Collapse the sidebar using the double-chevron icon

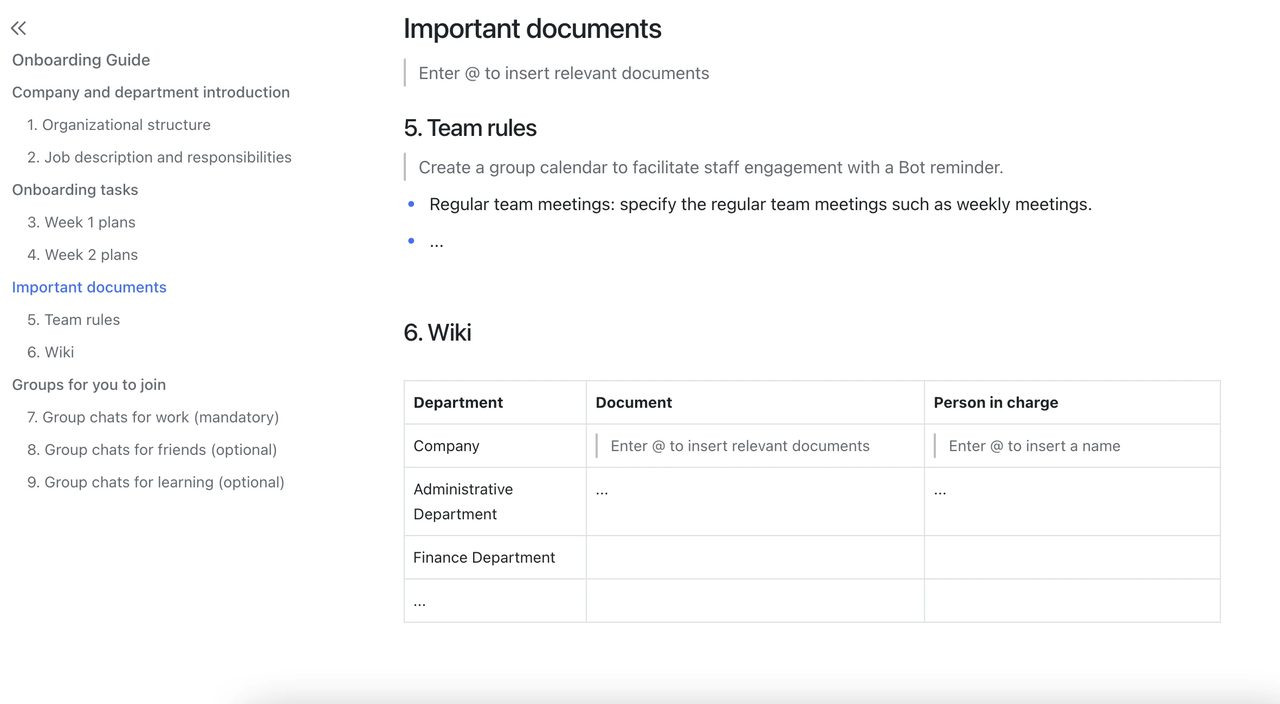(18, 28)
